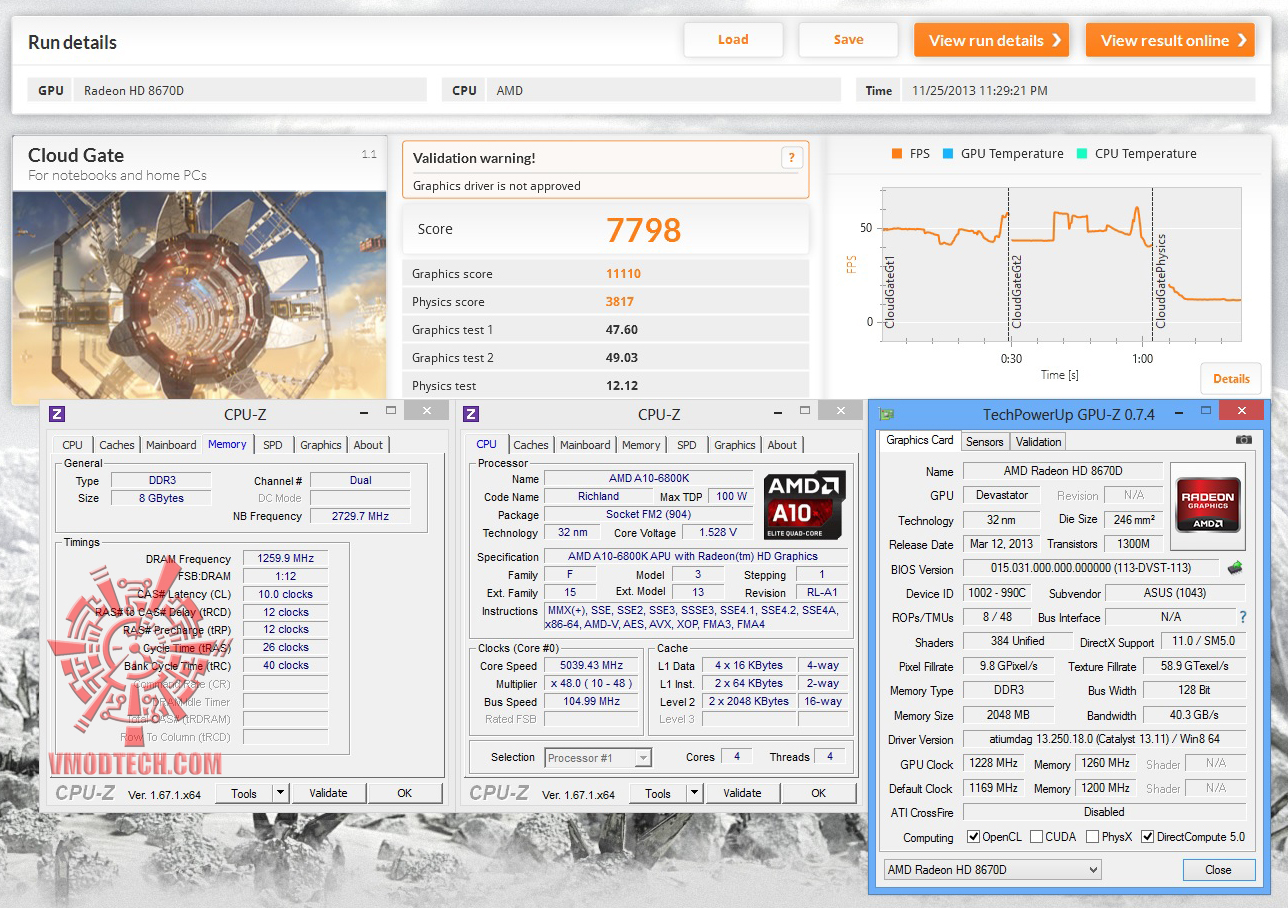
Task: Click the Bandwidth value 40.3 GB/s
Action: (x=1194, y=715)
